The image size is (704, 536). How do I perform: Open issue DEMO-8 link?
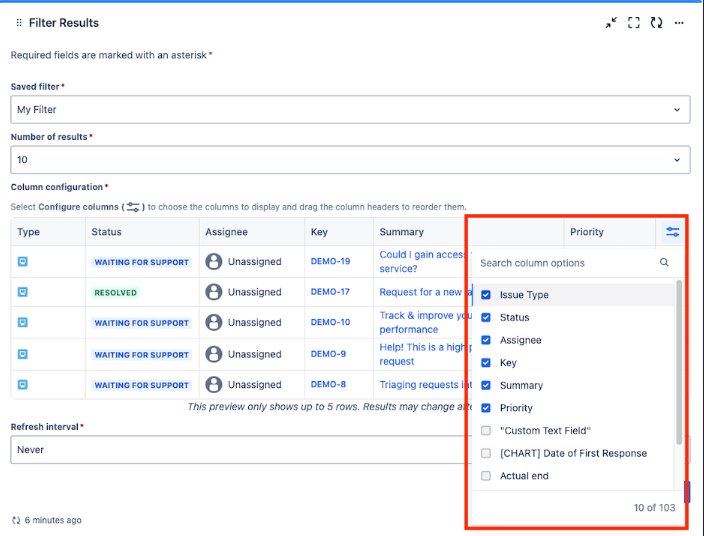pos(328,385)
